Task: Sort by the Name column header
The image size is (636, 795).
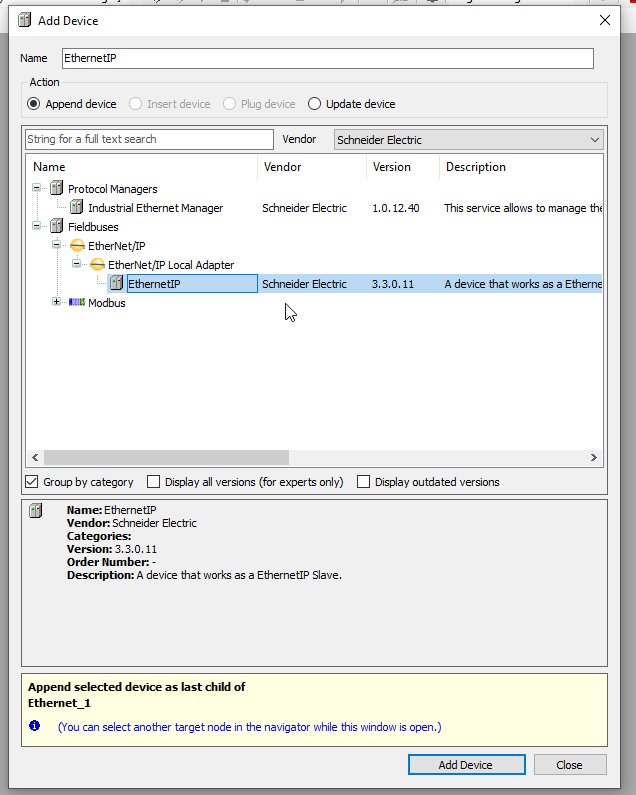Action: (142, 167)
